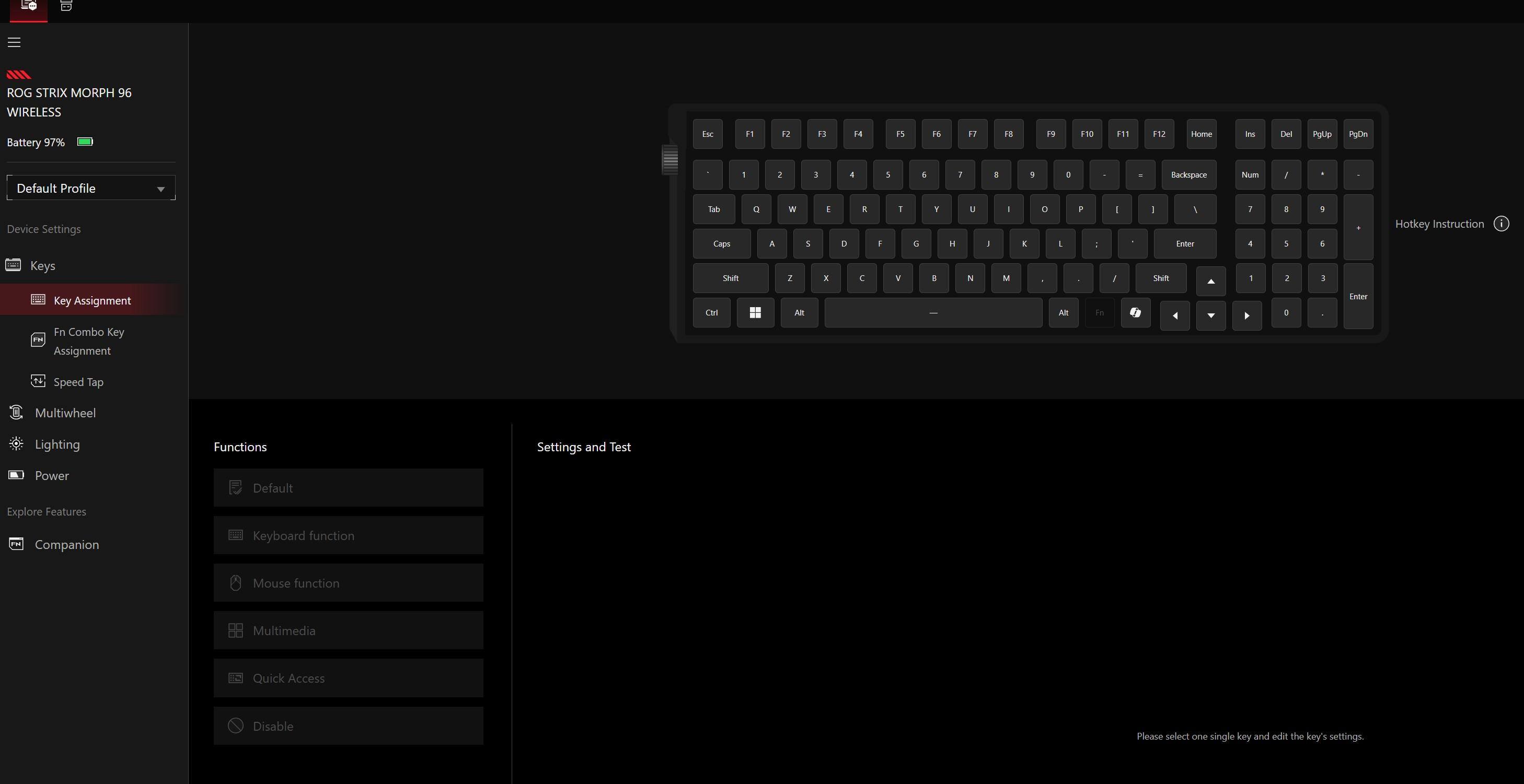The width and height of the screenshot is (1524, 784).
Task: Click the multiwheel scroll control on keyboard
Action: pyautogui.click(x=669, y=159)
